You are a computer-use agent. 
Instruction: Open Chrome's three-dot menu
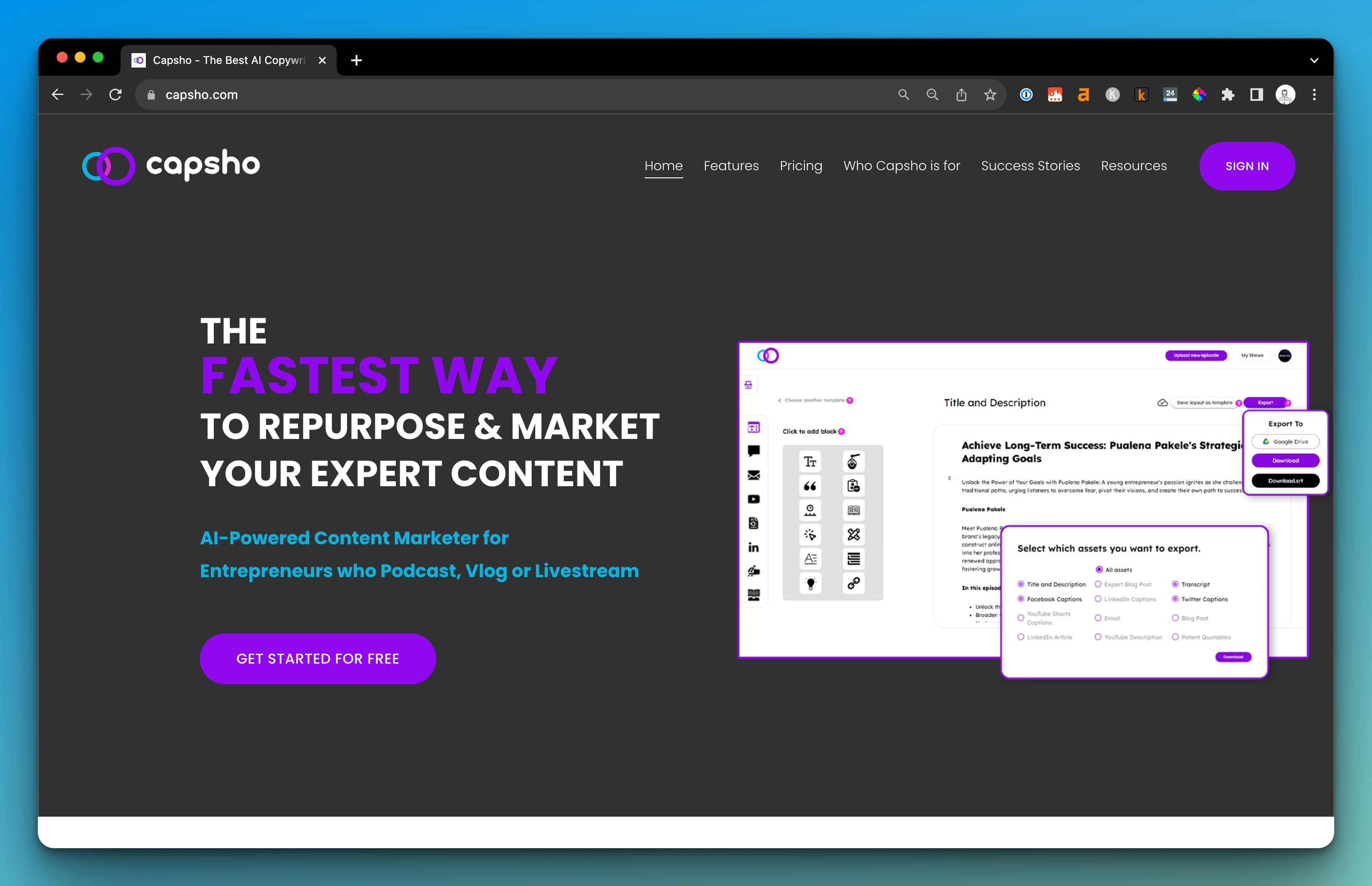[x=1314, y=95]
